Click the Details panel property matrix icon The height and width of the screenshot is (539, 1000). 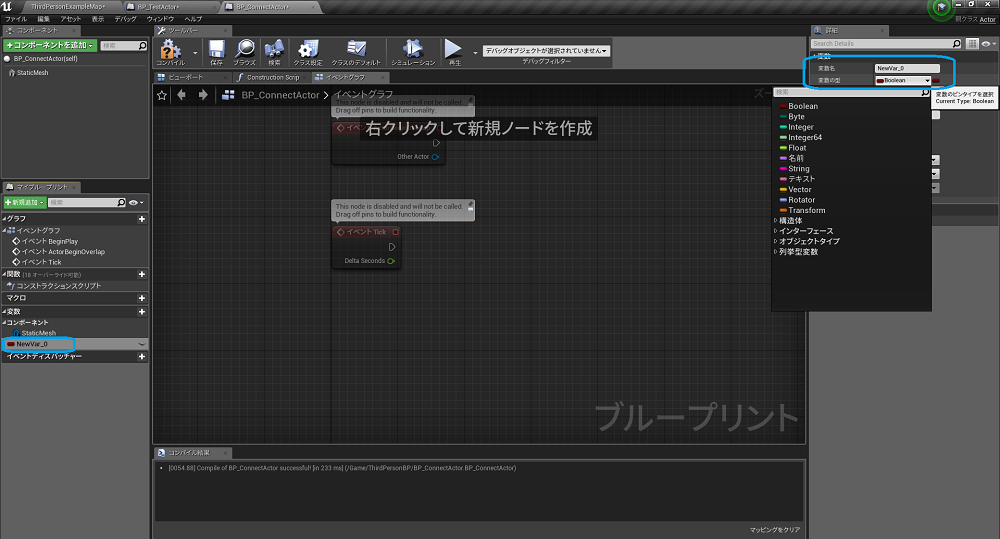click(x=972, y=43)
